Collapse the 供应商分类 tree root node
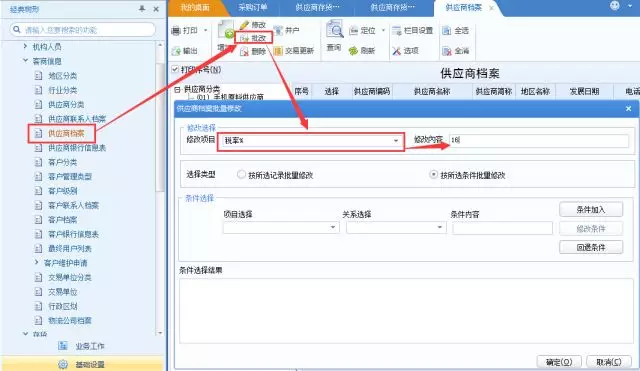Screen dimensions: 640x371 (177, 89)
